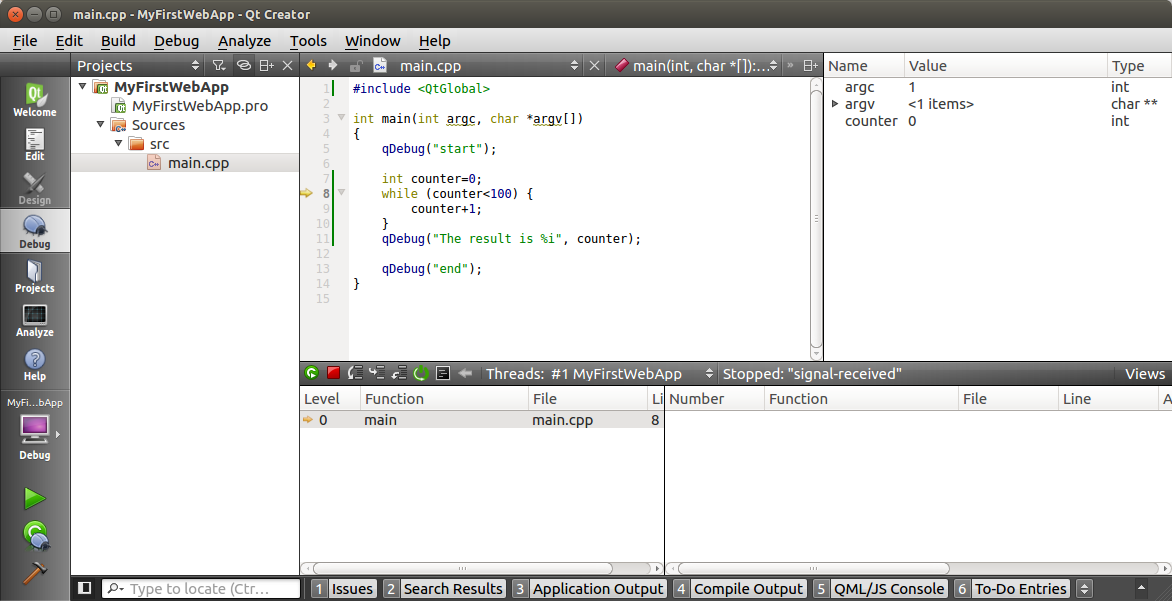This screenshot has width=1172, height=601.
Task: Click the green Run button
Action: pos(34,499)
